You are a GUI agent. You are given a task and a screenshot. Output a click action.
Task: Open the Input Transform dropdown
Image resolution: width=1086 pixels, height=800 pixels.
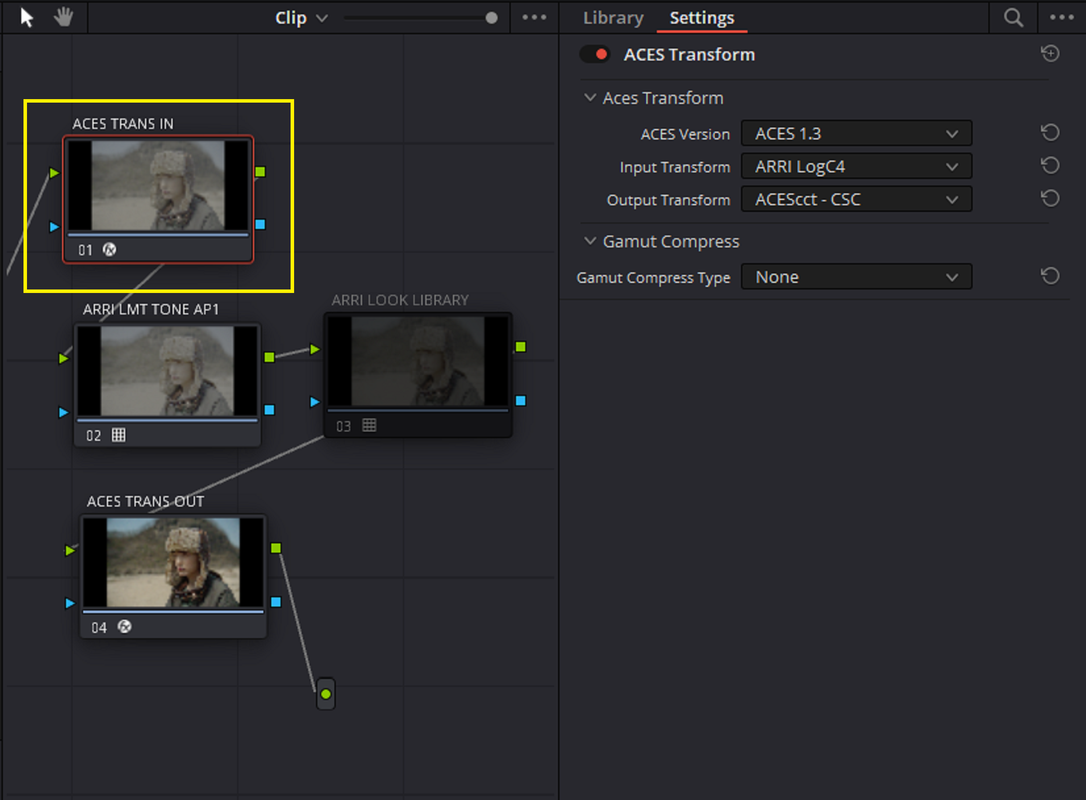[x=856, y=166]
